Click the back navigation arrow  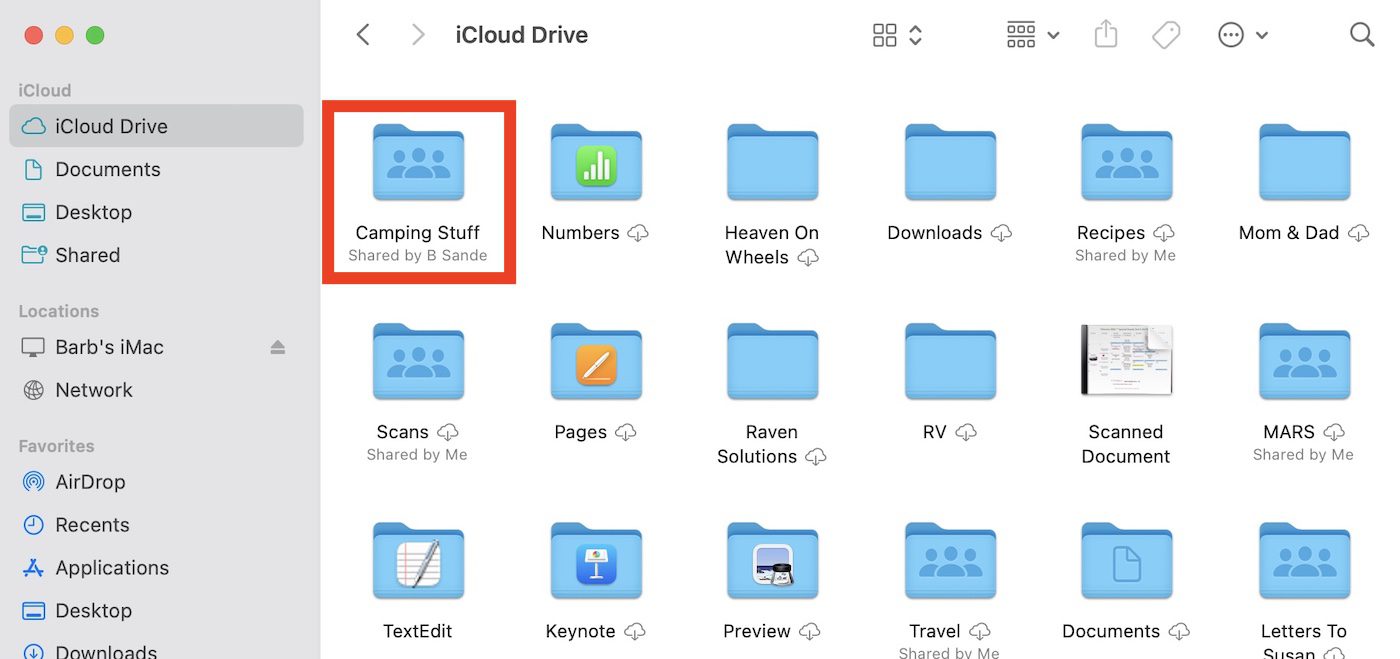pyautogui.click(x=363, y=35)
